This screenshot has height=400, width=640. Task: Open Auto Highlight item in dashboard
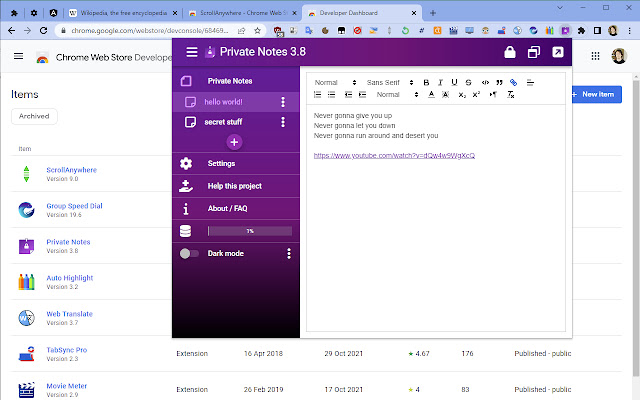coord(70,278)
